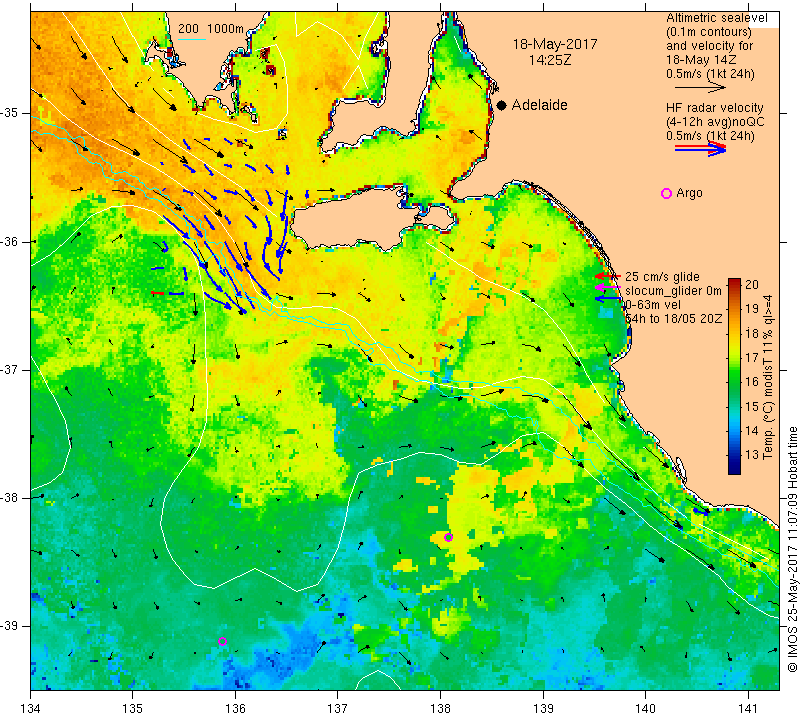
Task: Click '54h to 18/05 20Z' legend text
Action: [x=673, y=318]
